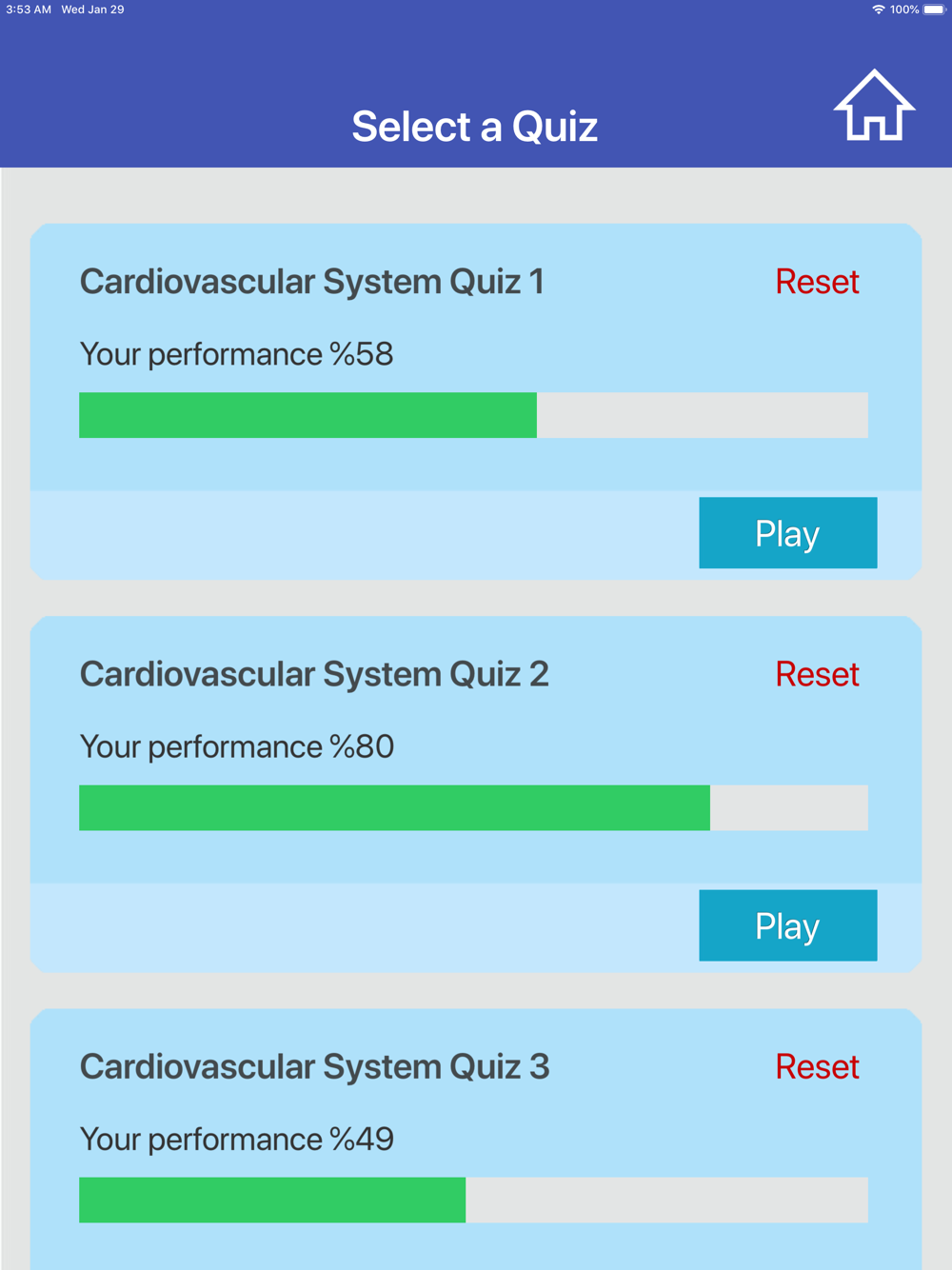Screen dimensions: 952x1270
Task: Tap the battery icon in the status bar
Action: [x=935, y=10]
